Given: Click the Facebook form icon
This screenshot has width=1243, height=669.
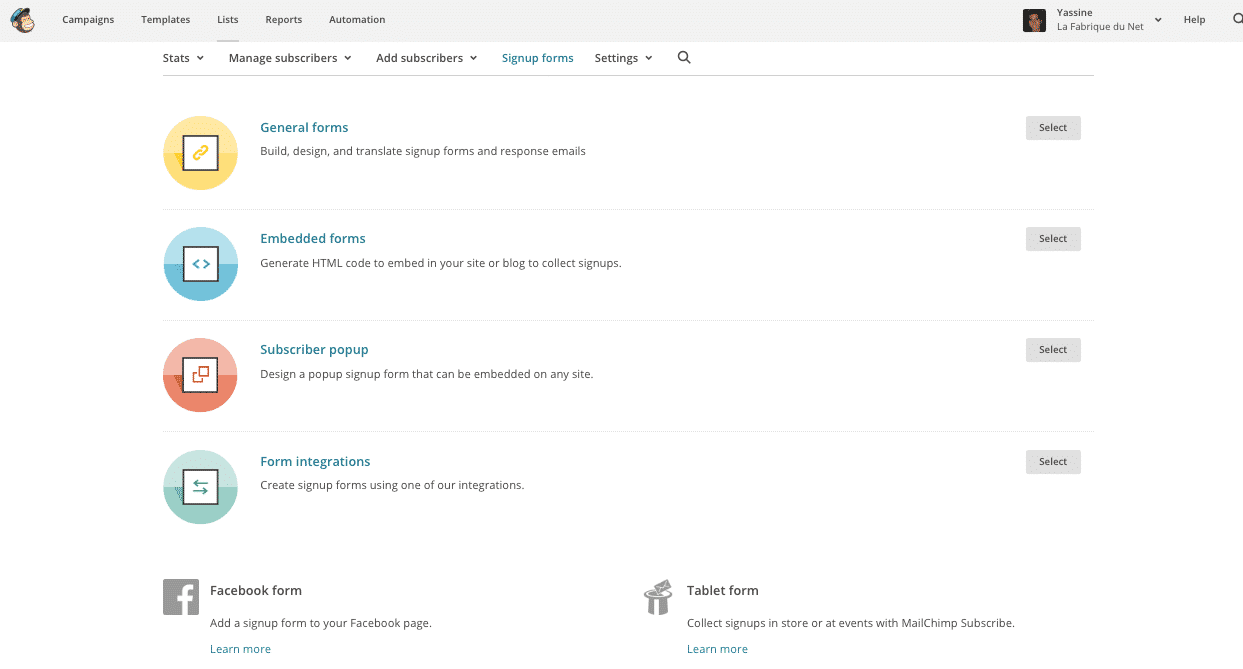Looking at the screenshot, I should pyautogui.click(x=180, y=597).
